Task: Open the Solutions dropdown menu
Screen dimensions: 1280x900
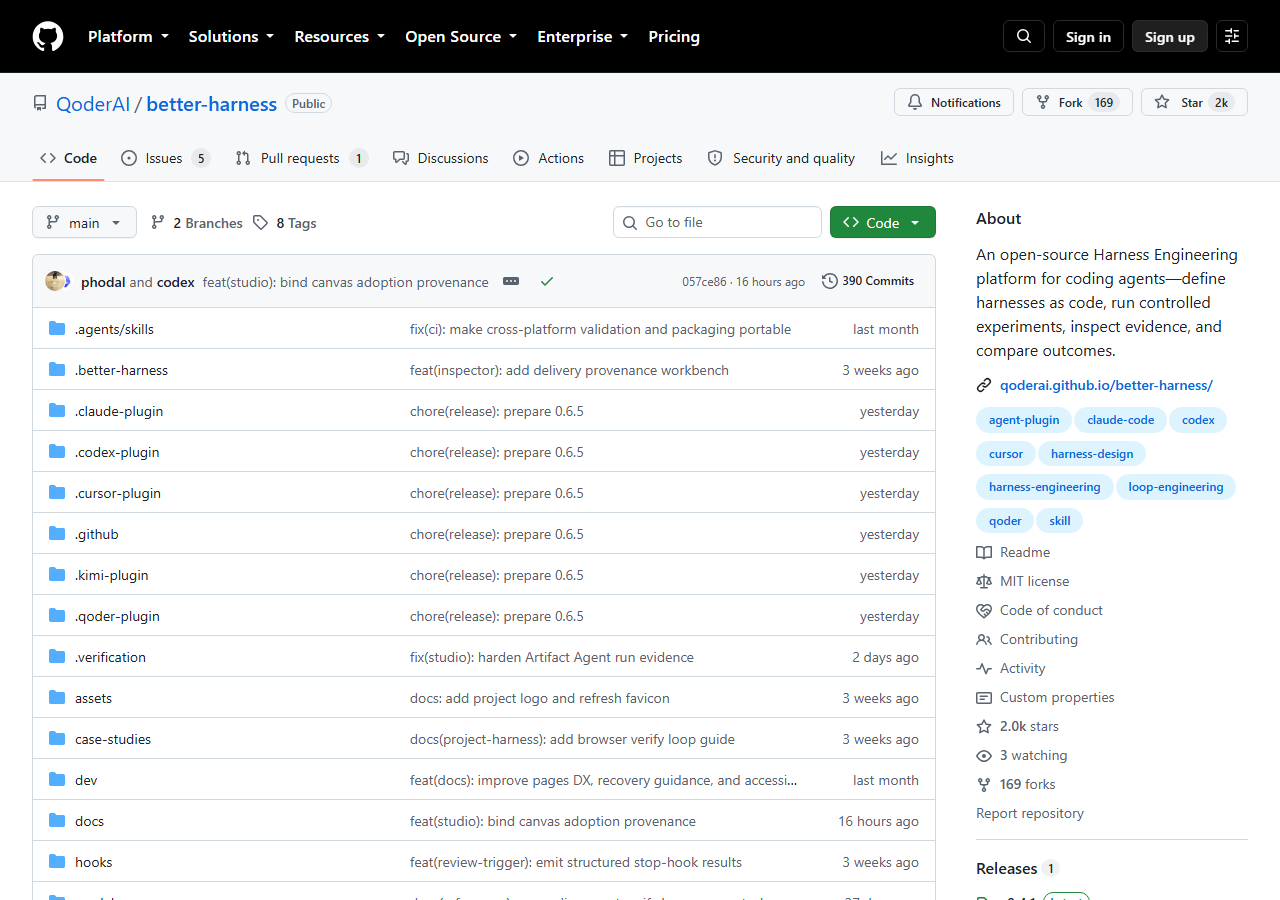Action: pyautogui.click(x=231, y=37)
